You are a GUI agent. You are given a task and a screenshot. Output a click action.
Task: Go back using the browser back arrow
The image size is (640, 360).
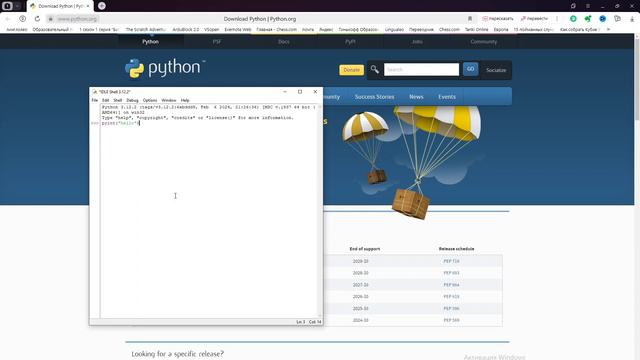[x=7, y=19]
